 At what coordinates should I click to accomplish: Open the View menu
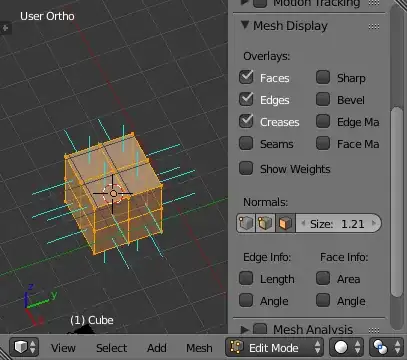click(63, 348)
